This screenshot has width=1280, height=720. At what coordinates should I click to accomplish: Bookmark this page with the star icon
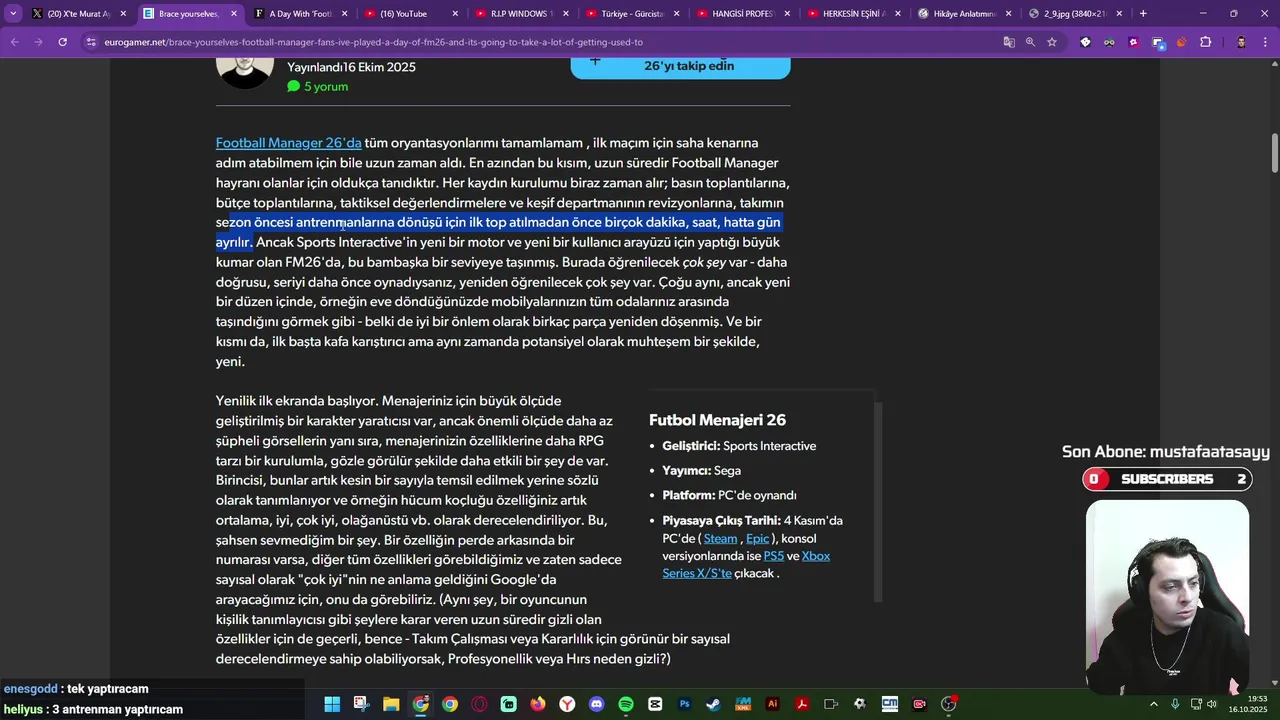(1052, 42)
